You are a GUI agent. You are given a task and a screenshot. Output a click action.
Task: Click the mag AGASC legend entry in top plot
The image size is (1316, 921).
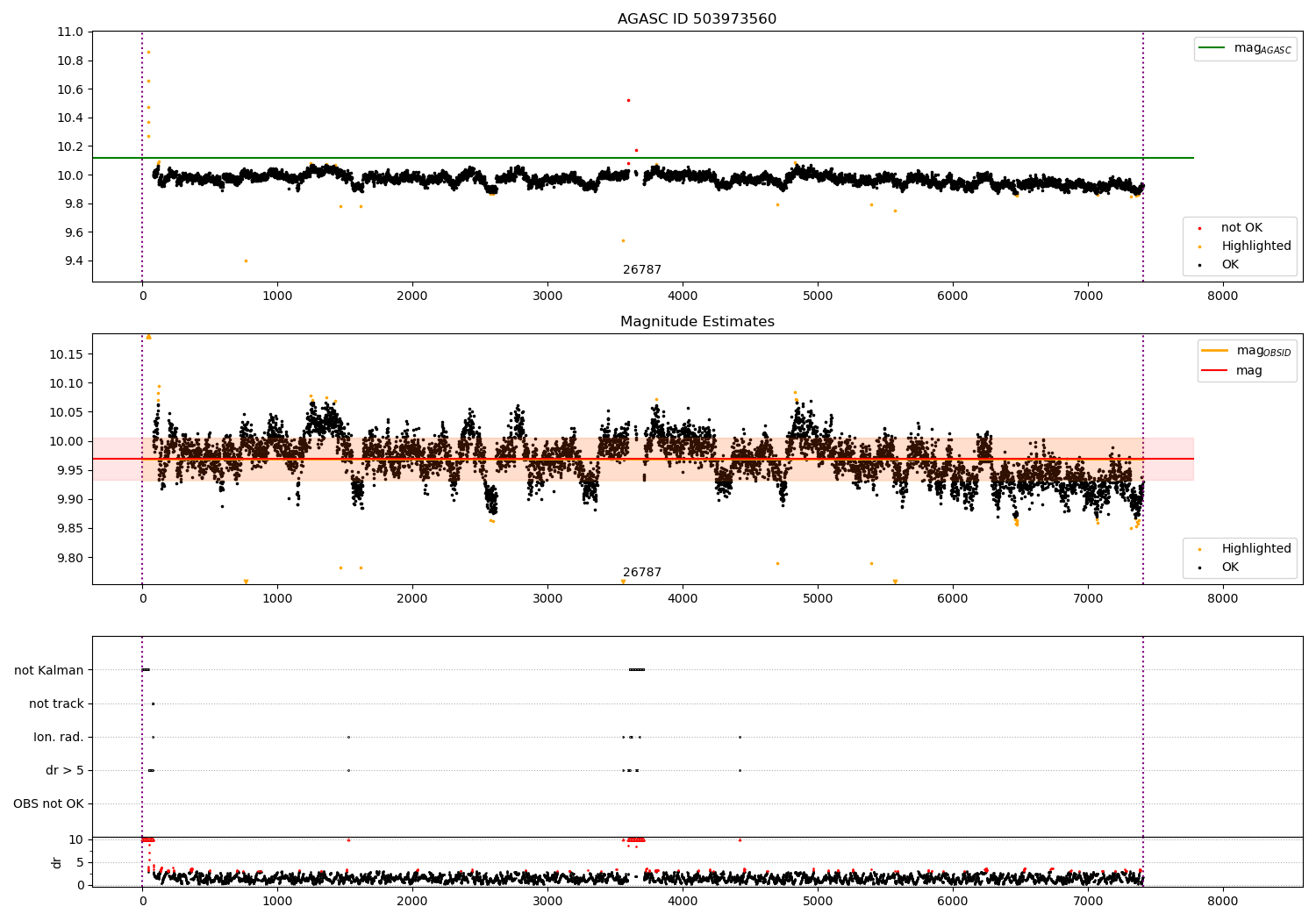(x=1245, y=48)
